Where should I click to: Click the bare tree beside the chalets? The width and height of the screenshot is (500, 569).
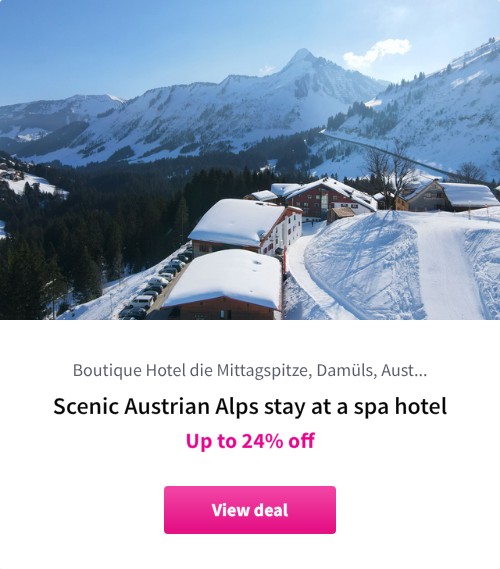[390, 174]
